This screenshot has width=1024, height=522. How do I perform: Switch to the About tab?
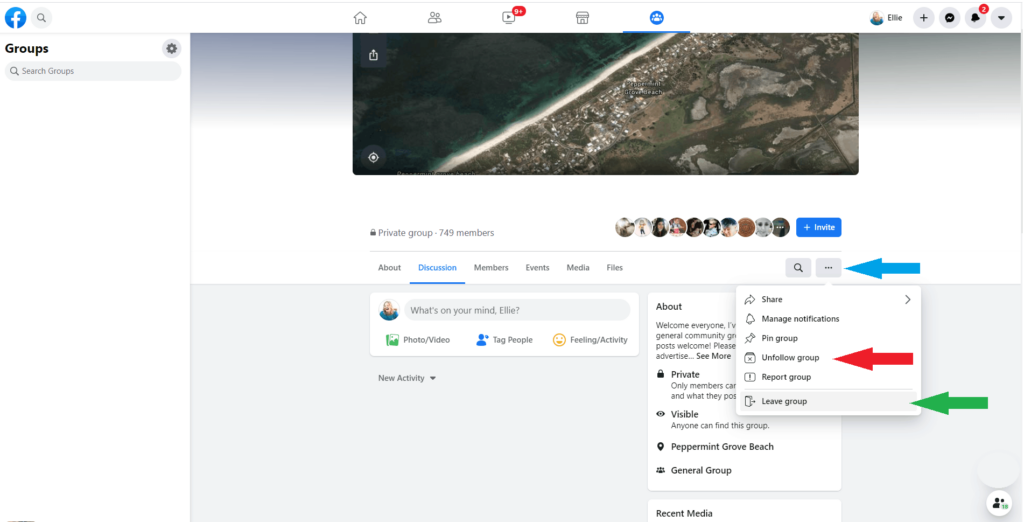coord(389,268)
